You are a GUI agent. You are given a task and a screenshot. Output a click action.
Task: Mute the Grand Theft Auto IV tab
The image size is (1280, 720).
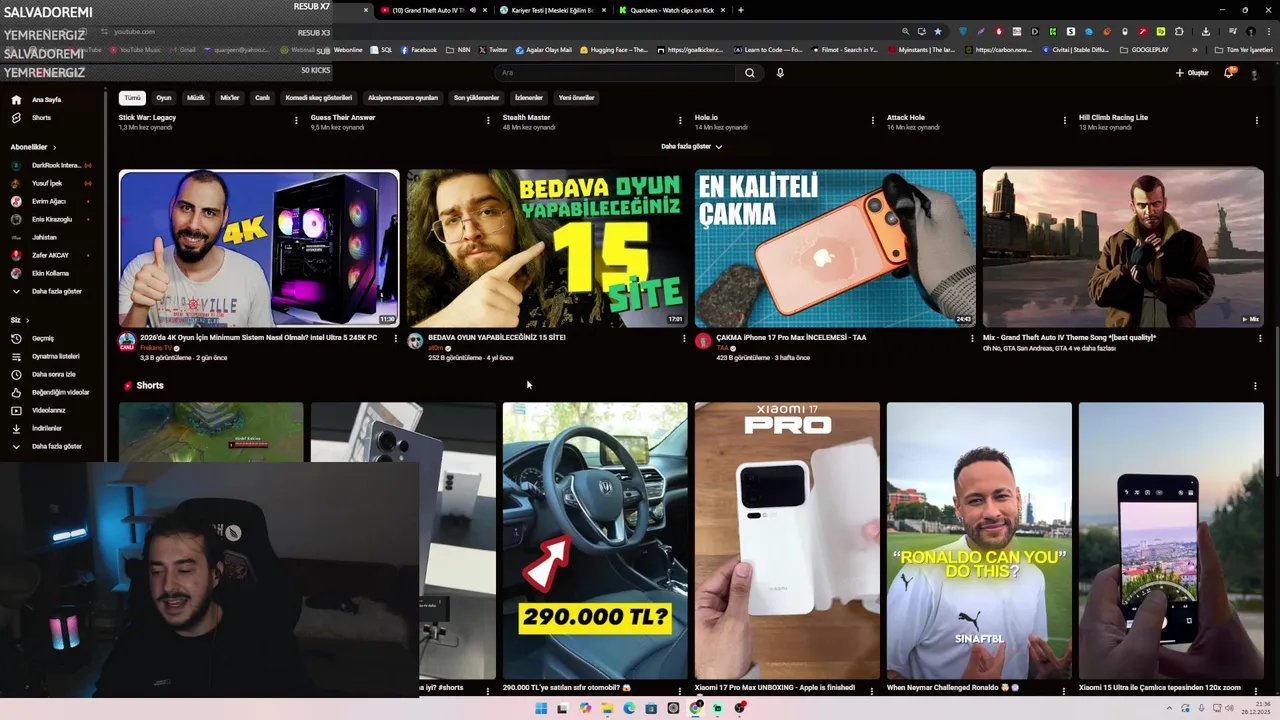472,10
